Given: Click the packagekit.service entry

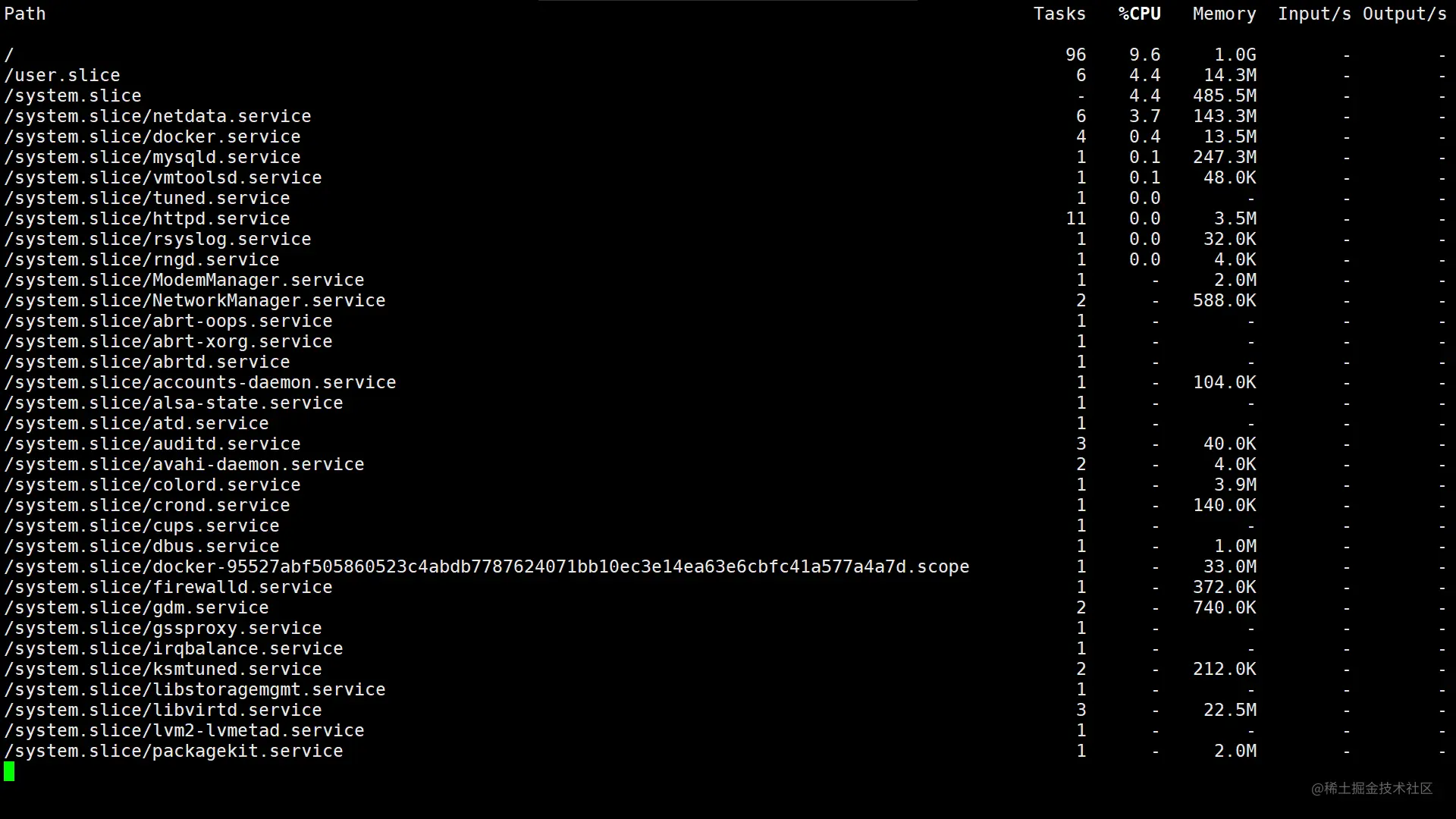Looking at the screenshot, I should point(174,752).
